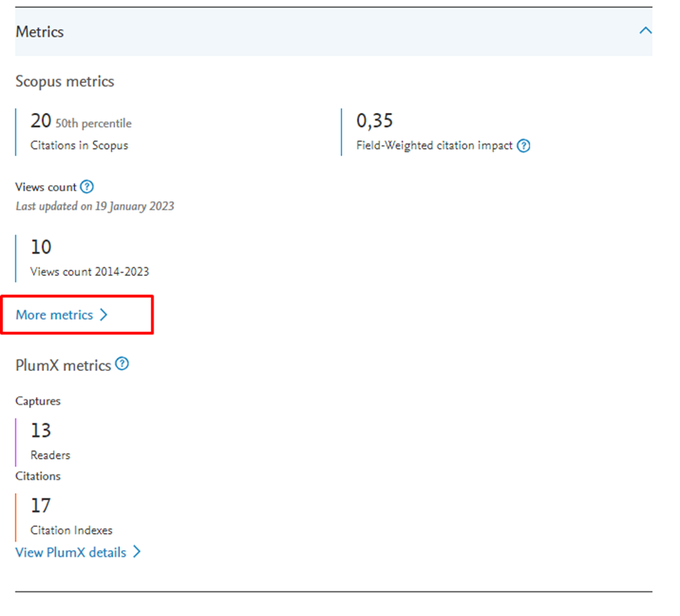Select the Readers label
The image size is (680, 616).
click(x=50, y=455)
